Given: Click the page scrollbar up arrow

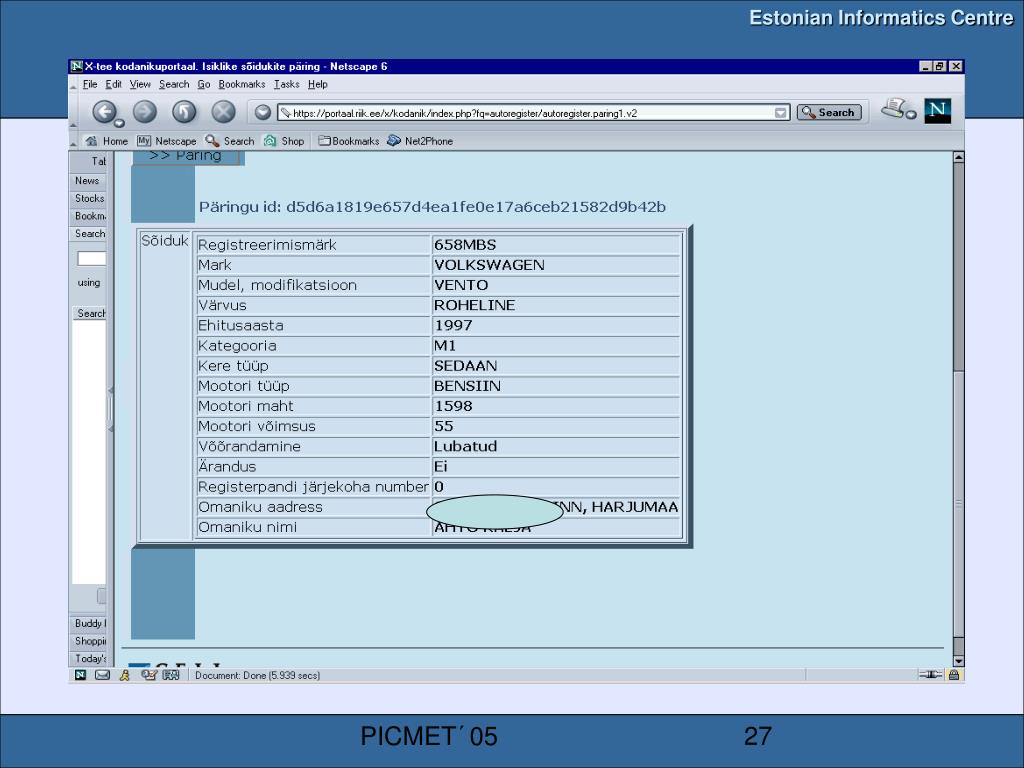Looking at the screenshot, I should coord(958,157).
